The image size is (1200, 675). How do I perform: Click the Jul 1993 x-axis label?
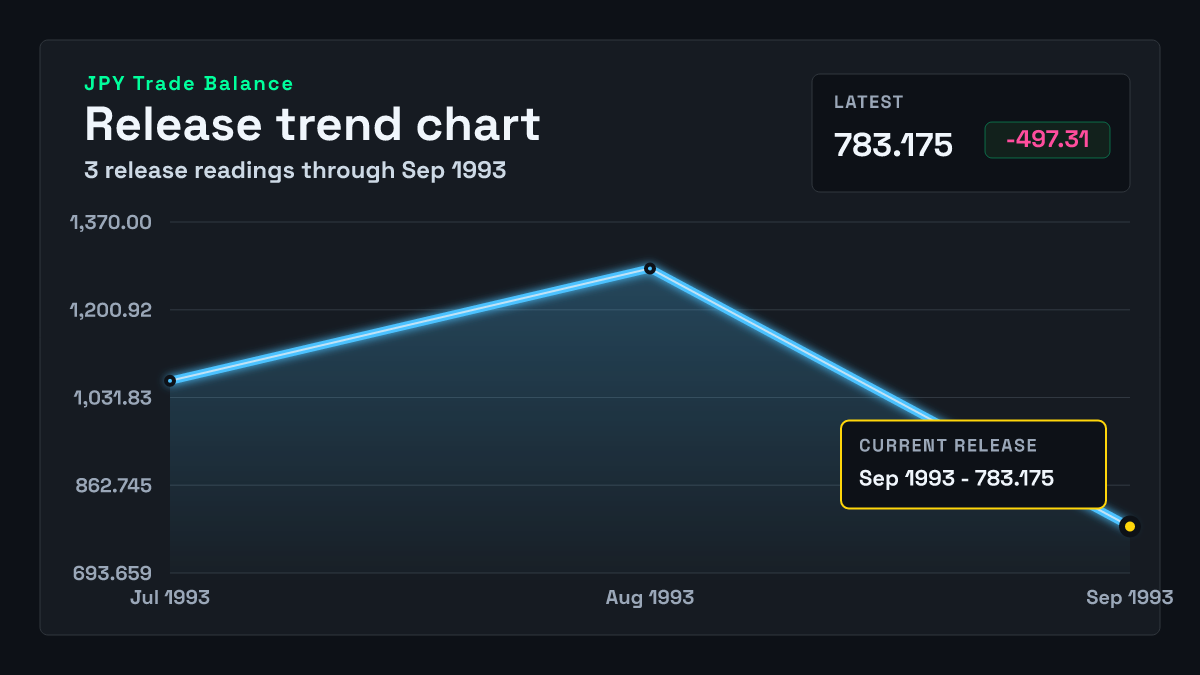coord(170,597)
